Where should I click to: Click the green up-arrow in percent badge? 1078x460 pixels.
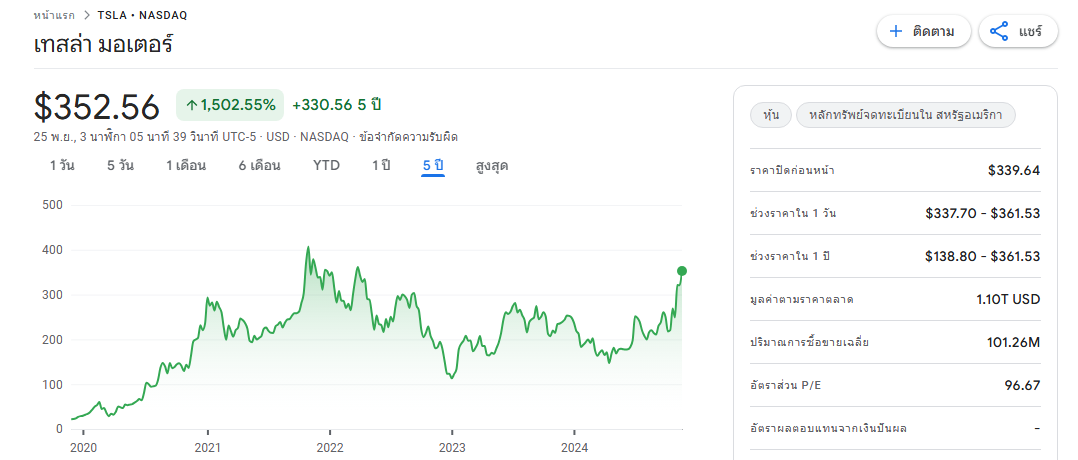[x=192, y=105]
